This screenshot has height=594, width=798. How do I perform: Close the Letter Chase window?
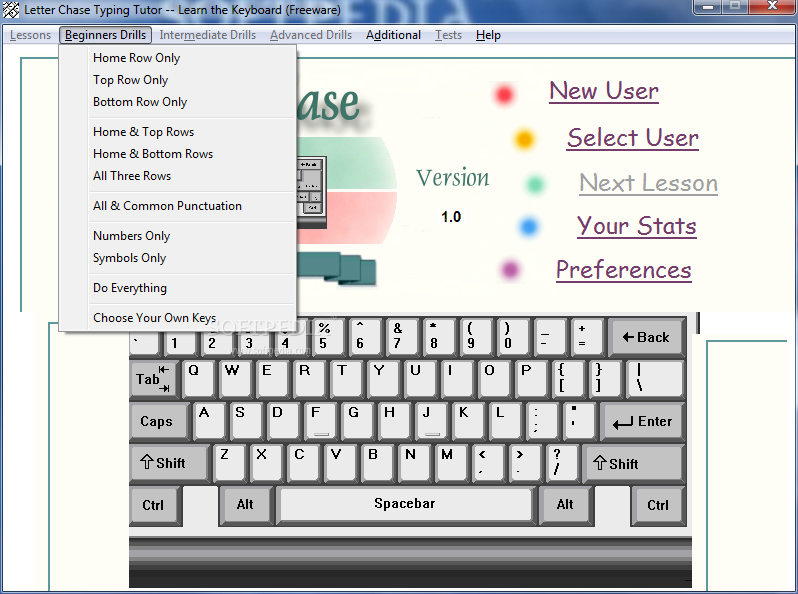coord(771,7)
